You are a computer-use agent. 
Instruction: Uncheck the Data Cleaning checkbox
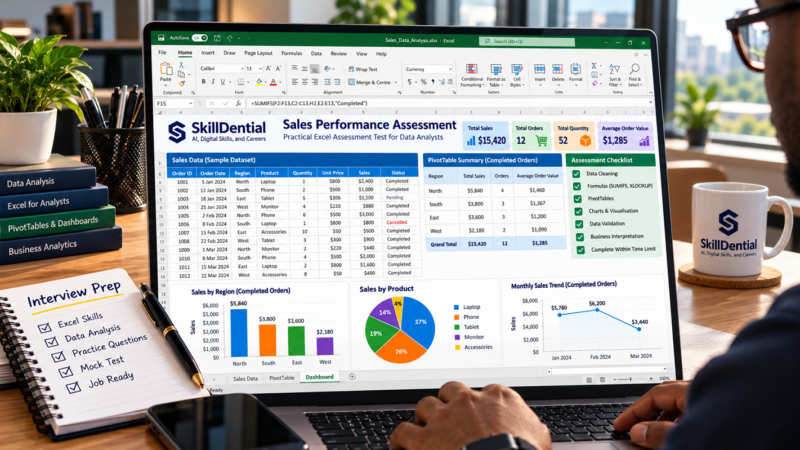tap(576, 174)
